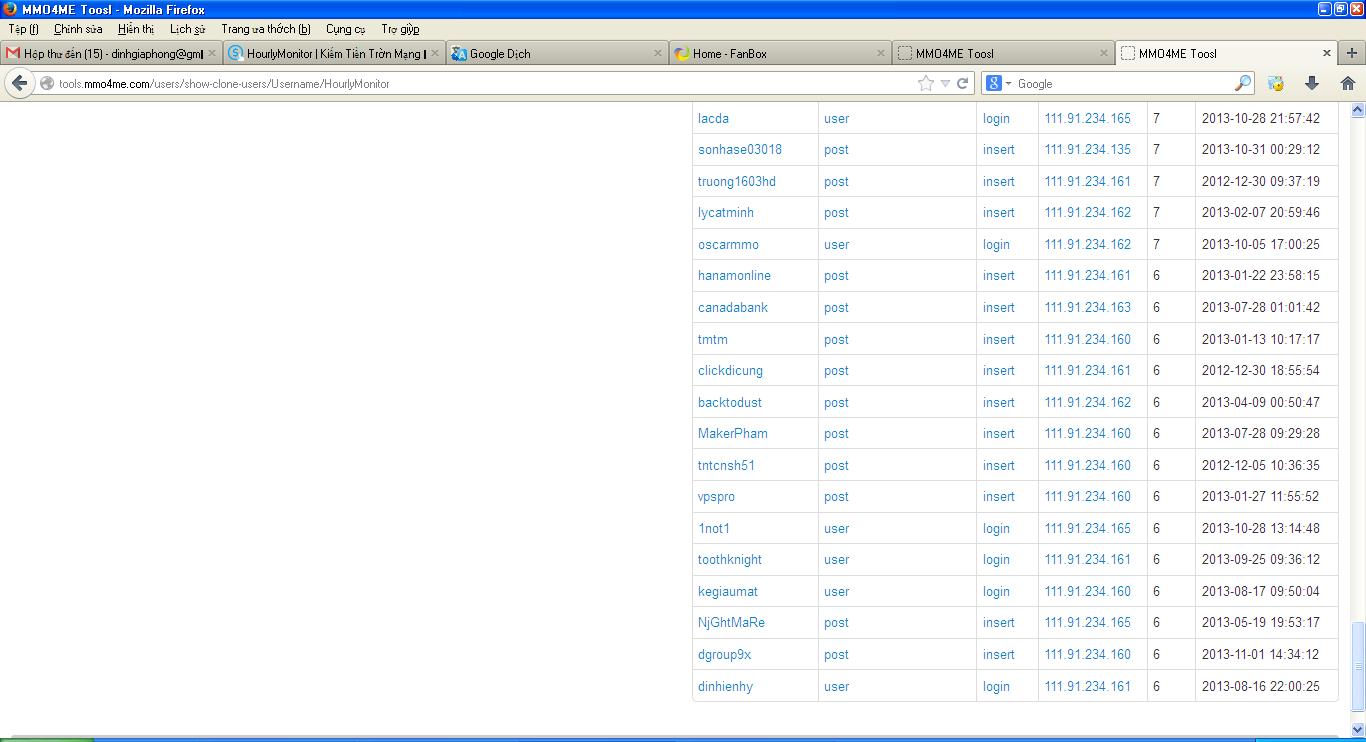1366x742 pixels.
Task: Close the HourlyMonitor tab
Action: (x=435, y=53)
